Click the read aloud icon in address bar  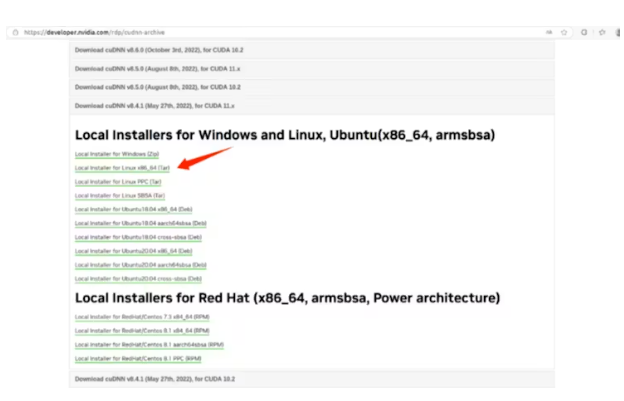(548, 32)
